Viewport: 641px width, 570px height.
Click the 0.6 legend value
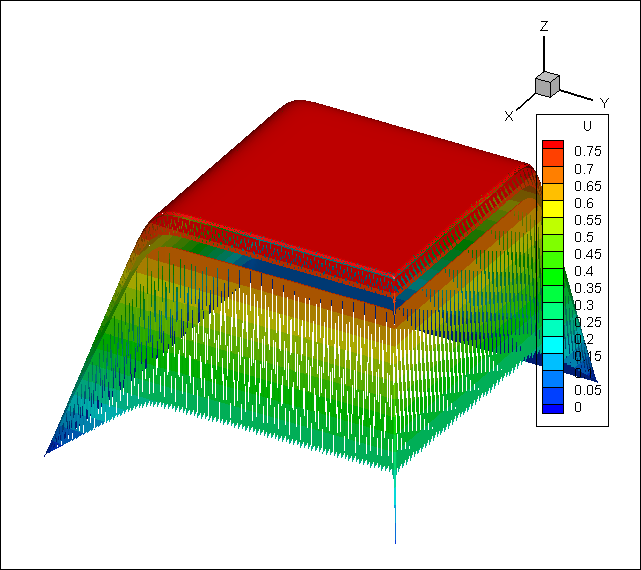pos(583,203)
